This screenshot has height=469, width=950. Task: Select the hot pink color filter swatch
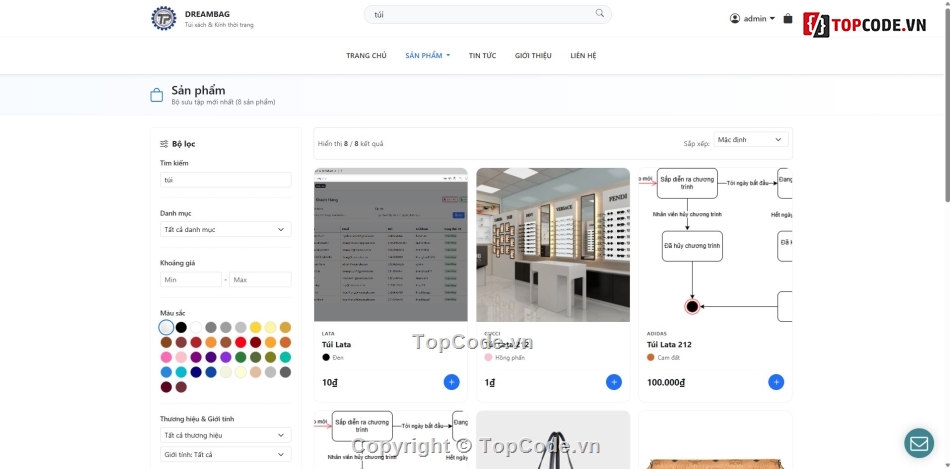(x=166, y=357)
